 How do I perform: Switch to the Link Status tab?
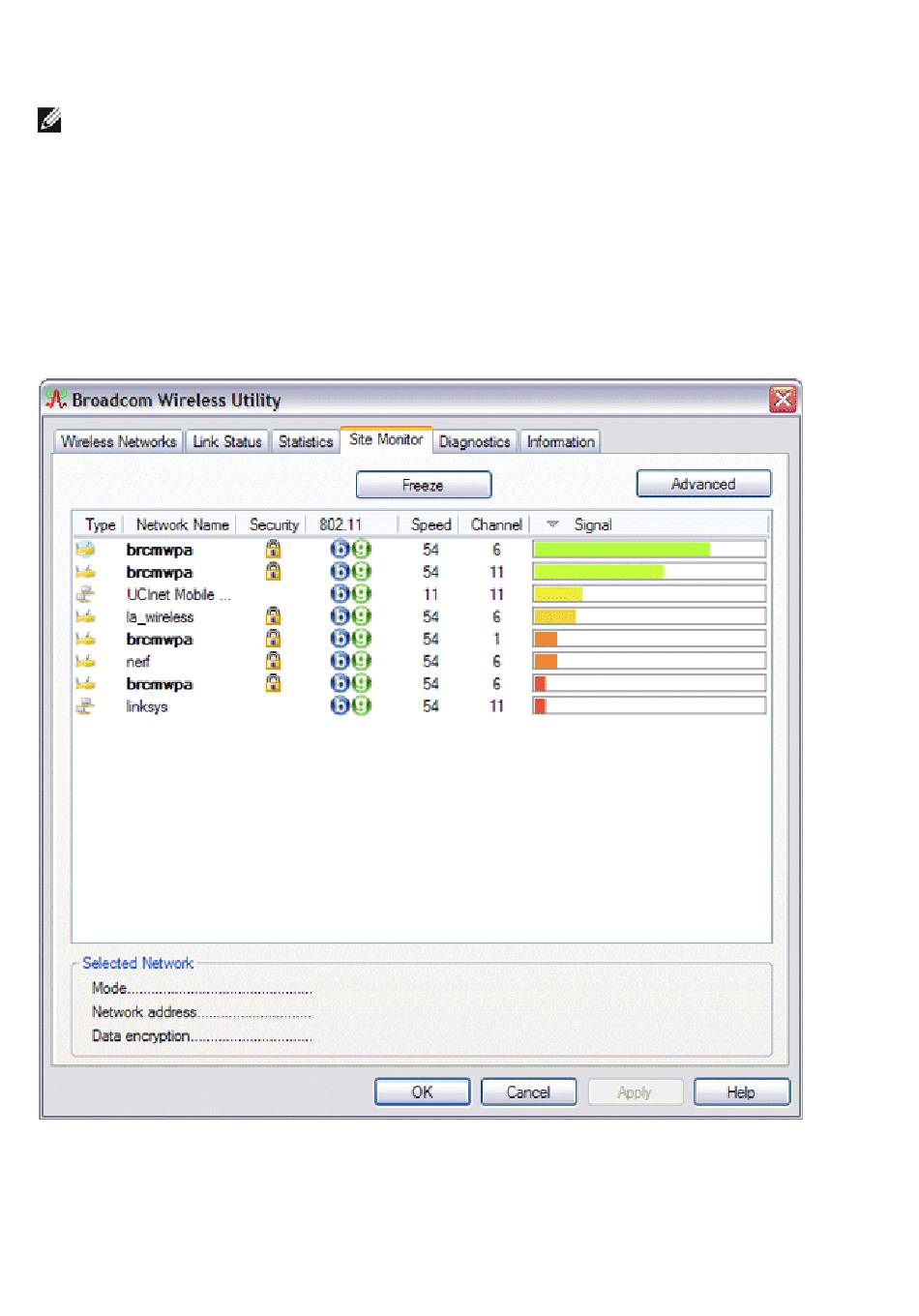pos(227,441)
